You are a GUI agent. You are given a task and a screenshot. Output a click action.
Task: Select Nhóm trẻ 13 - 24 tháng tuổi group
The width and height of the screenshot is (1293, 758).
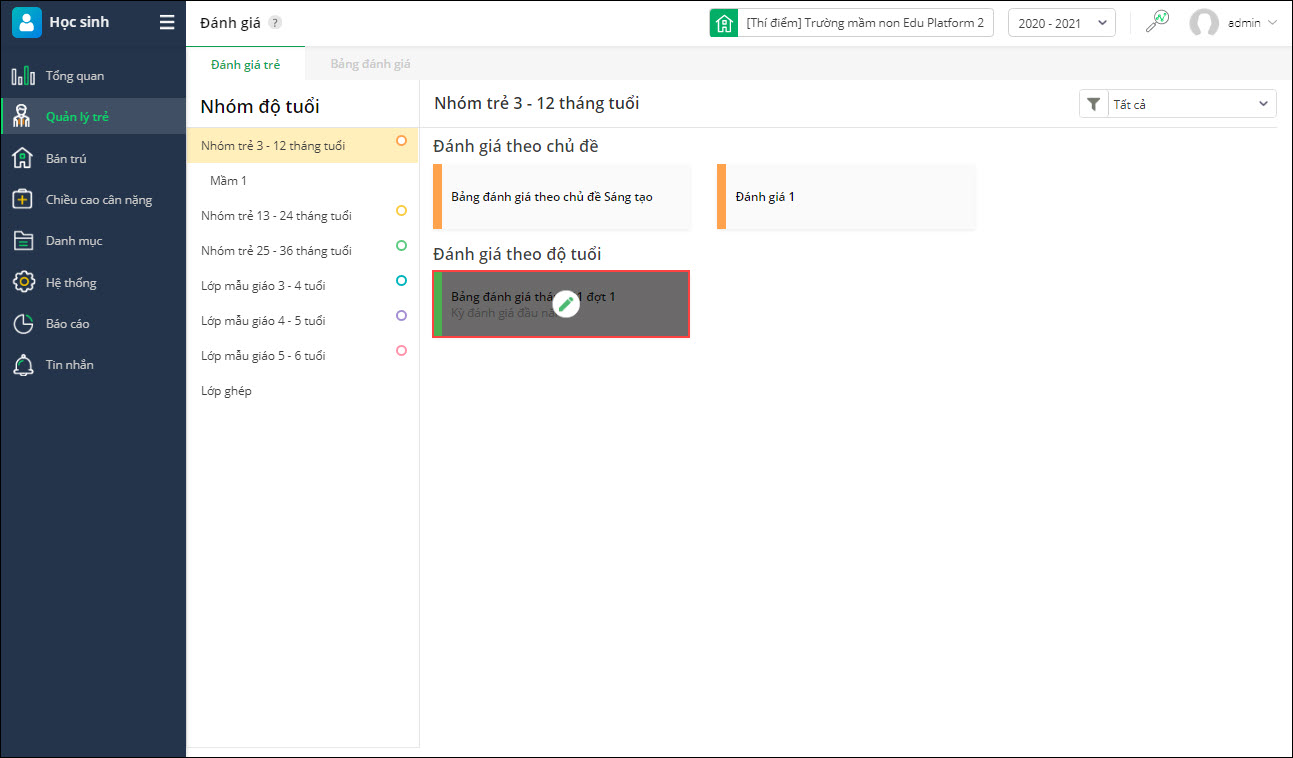[x=302, y=216]
